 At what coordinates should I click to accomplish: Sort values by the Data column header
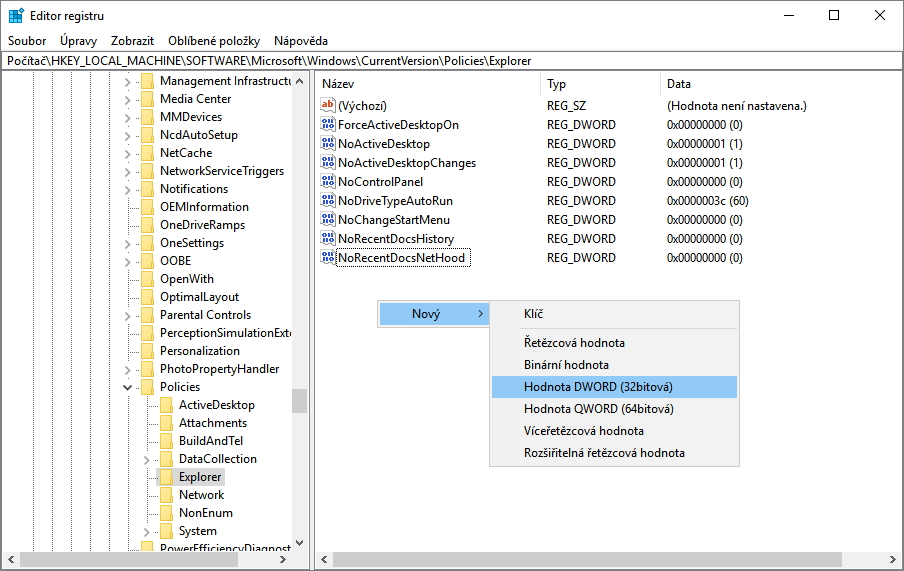click(x=781, y=84)
